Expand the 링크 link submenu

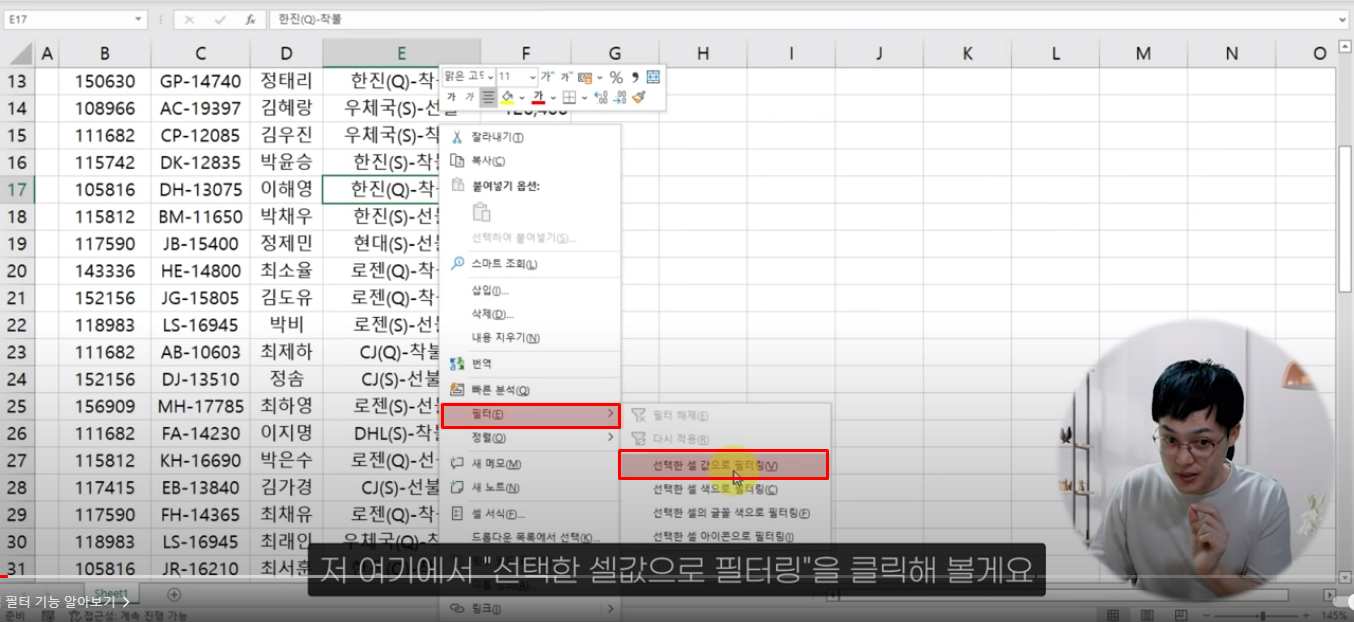tap(530, 608)
